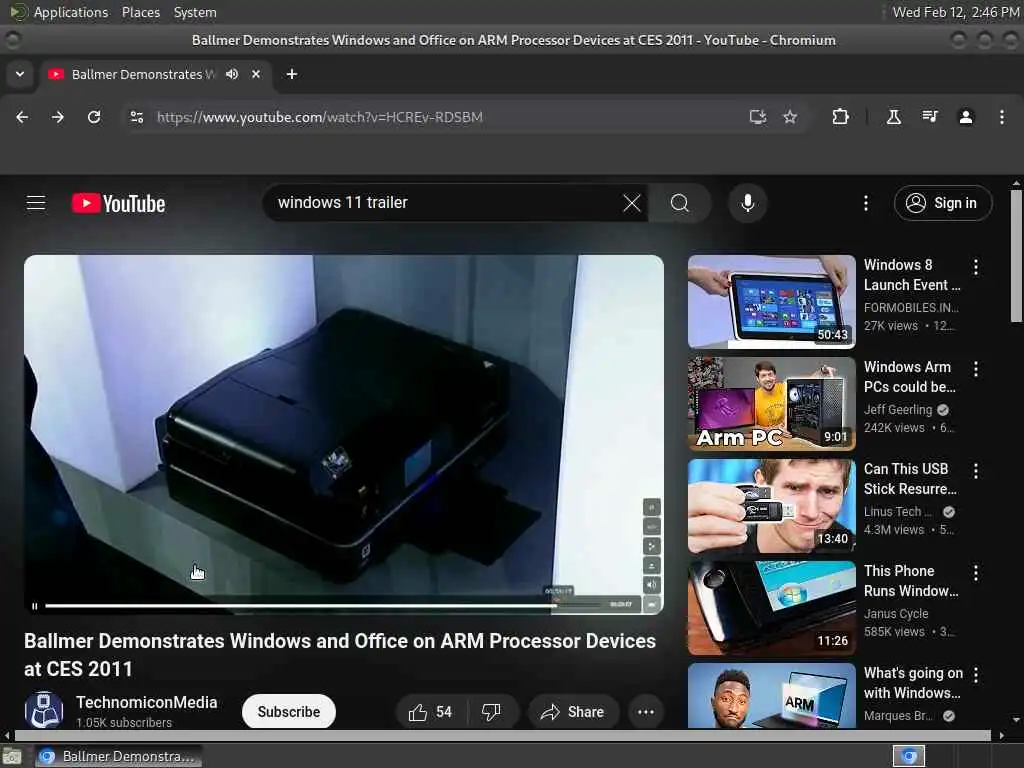The image size is (1024, 768).
Task: Open options menu for This Phone Runs video
Action: pyautogui.click(x=976, y=573)
